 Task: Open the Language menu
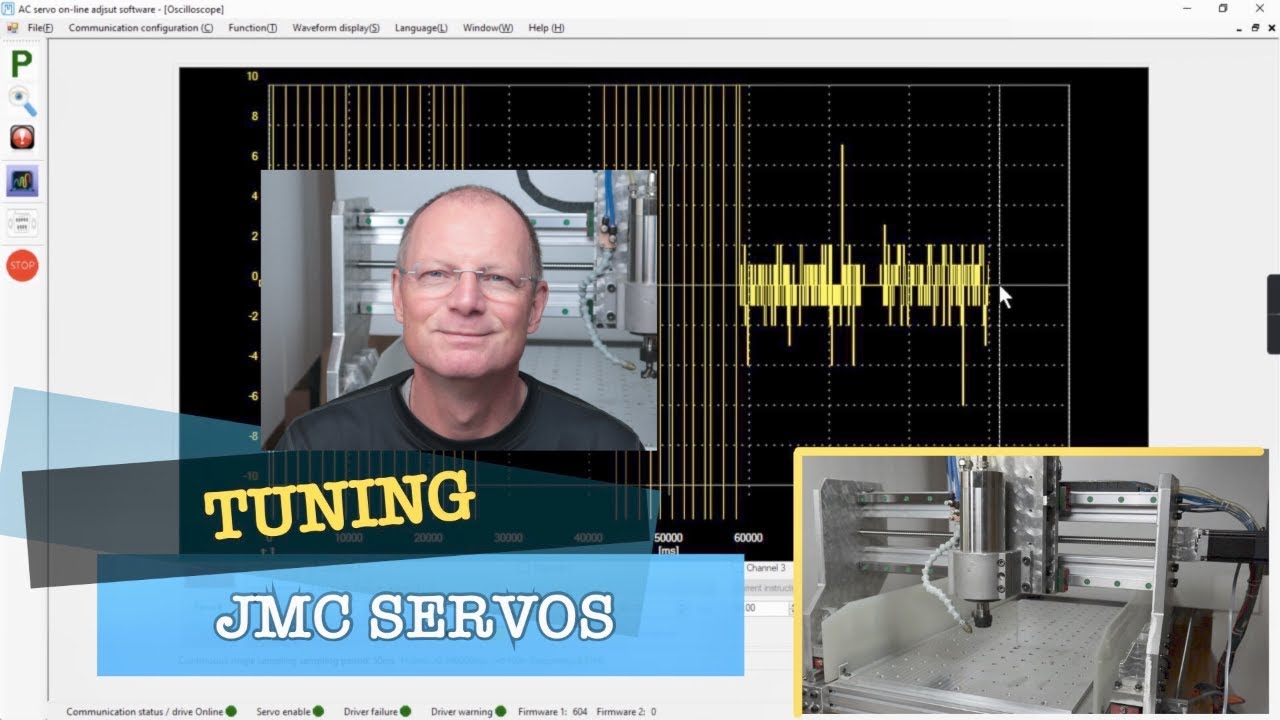pos(421,28)
